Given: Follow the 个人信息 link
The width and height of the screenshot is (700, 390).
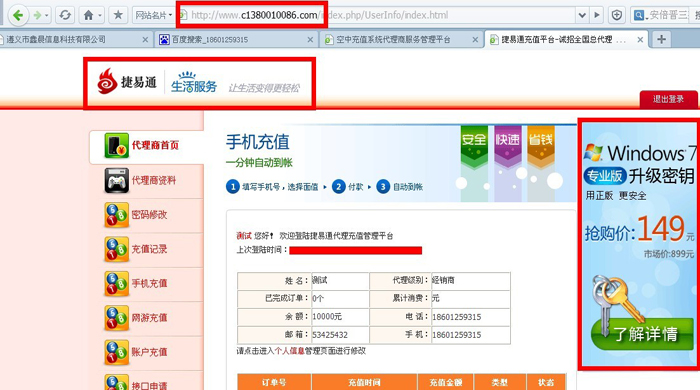Looking at the screenshot, I should pos(289,351).
